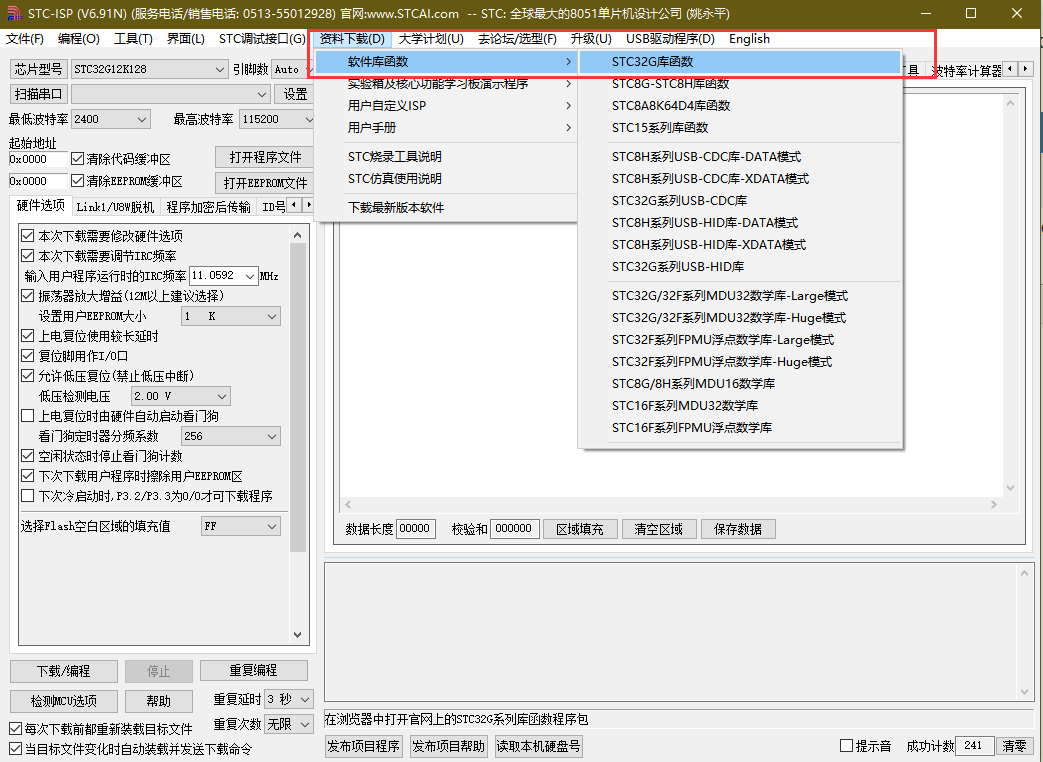Toggle 每次下载前都重新装载目标文件

click(15, 729)
